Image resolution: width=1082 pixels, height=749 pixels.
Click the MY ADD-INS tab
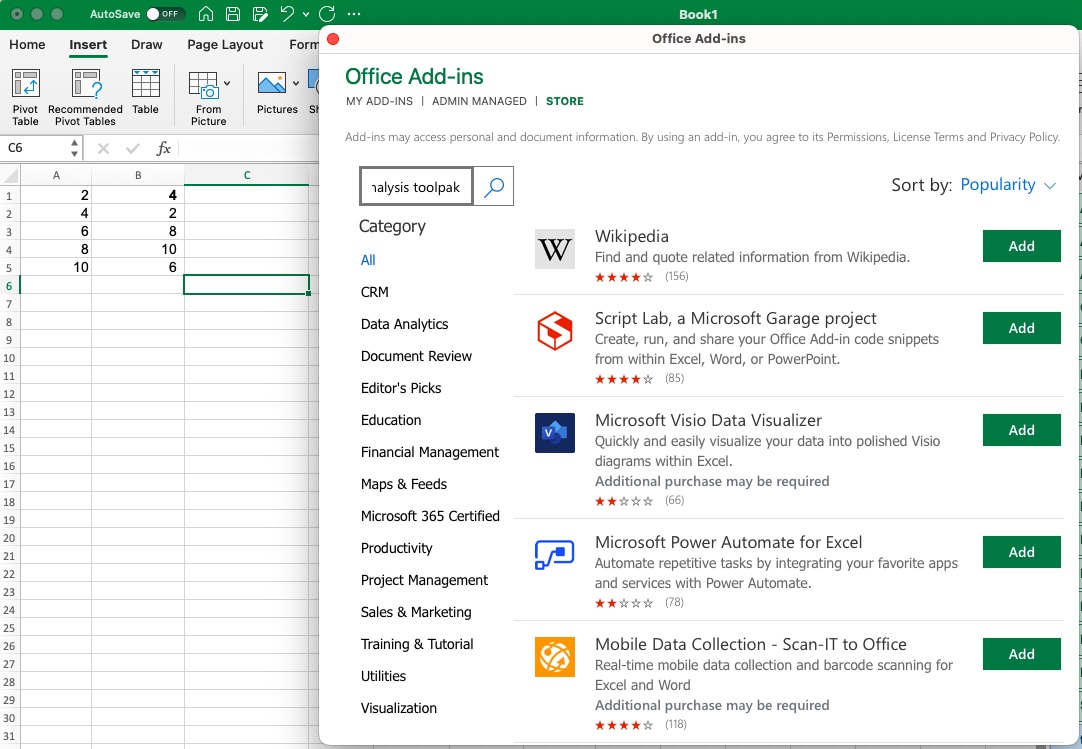pyautogui.click(x=380, y=101)
